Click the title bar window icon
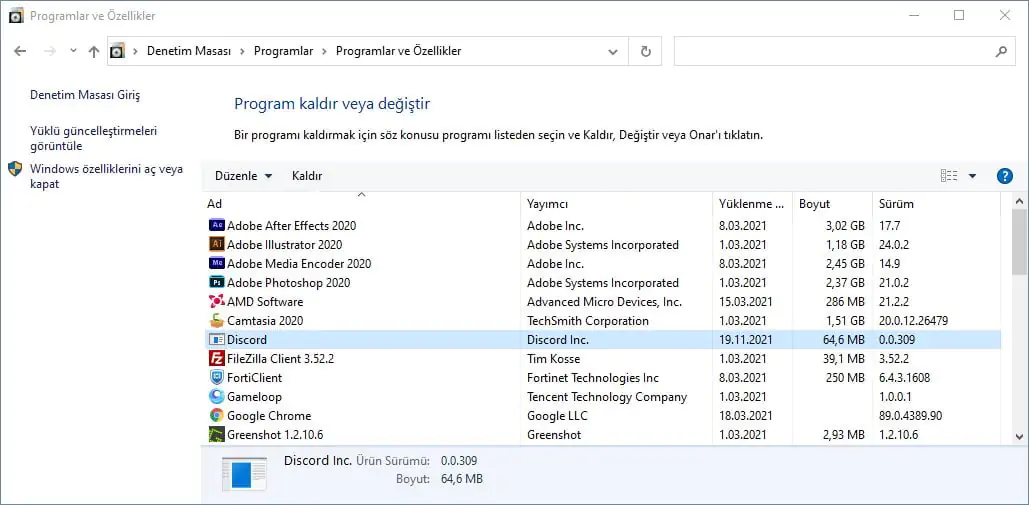1029x505 pixels. 18,16
